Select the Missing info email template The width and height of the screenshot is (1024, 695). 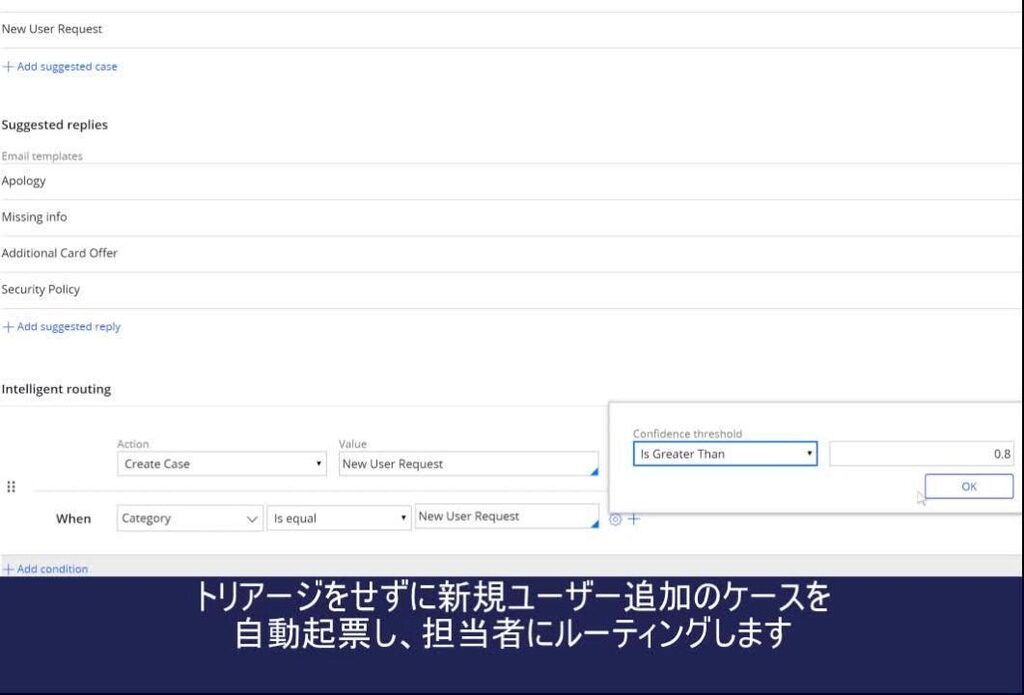tap(34, 217)
